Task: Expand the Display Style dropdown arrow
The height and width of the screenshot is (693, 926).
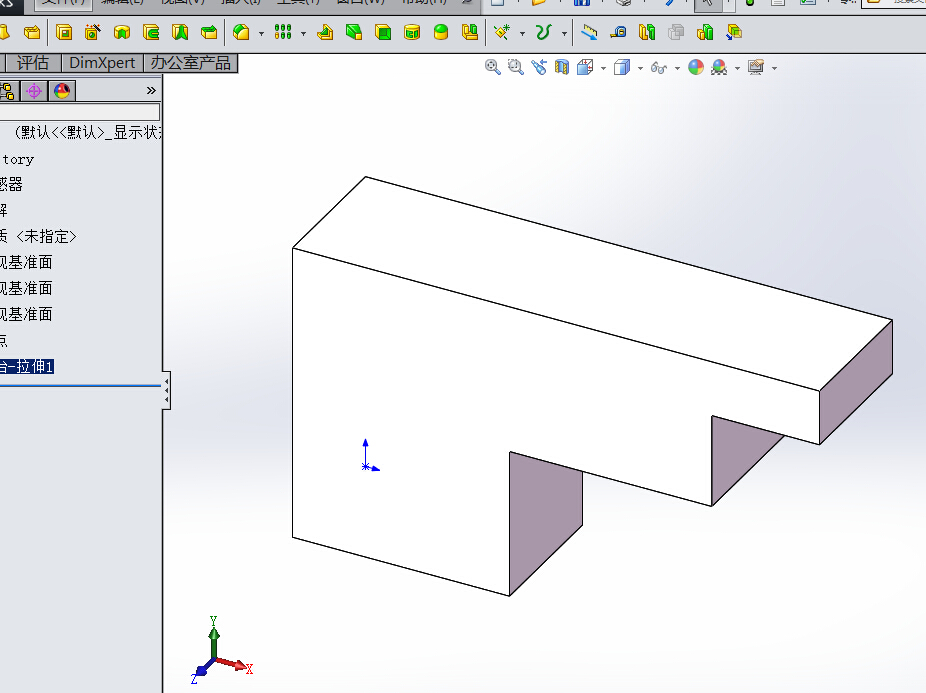Action: point(640,69)
